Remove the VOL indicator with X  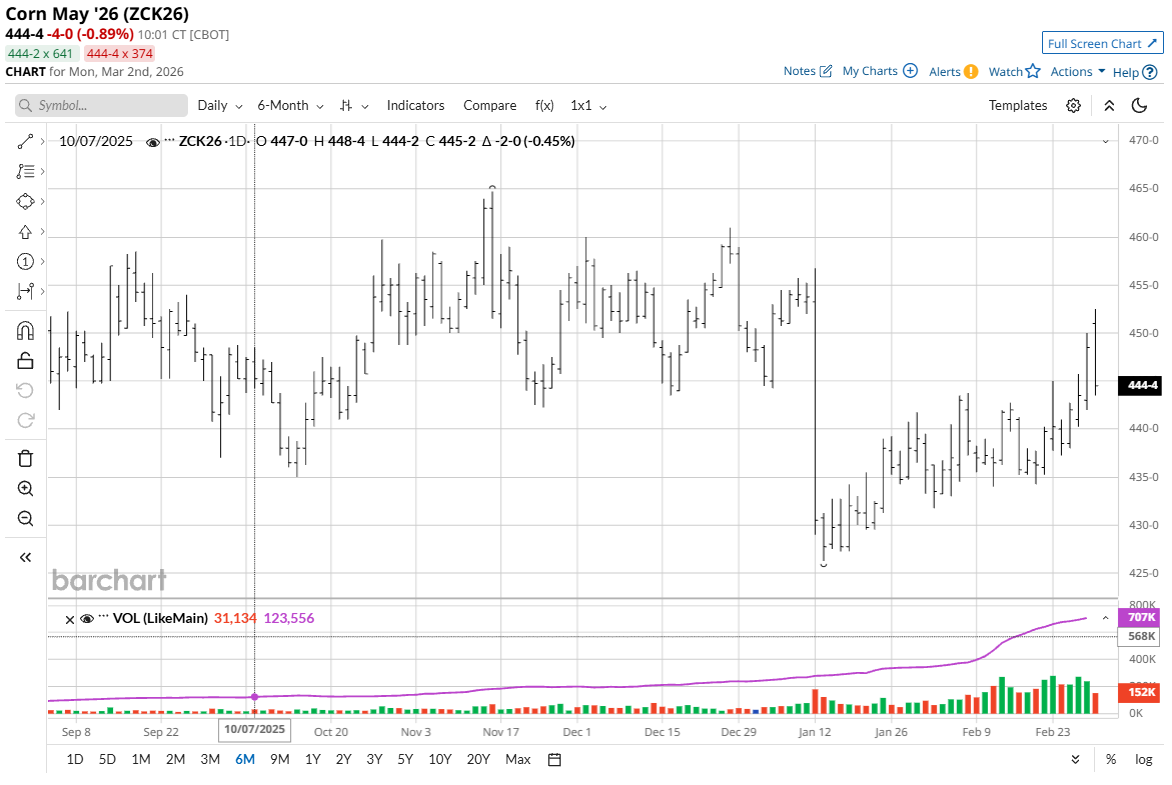pyautogui.click(x=70, y=620)
